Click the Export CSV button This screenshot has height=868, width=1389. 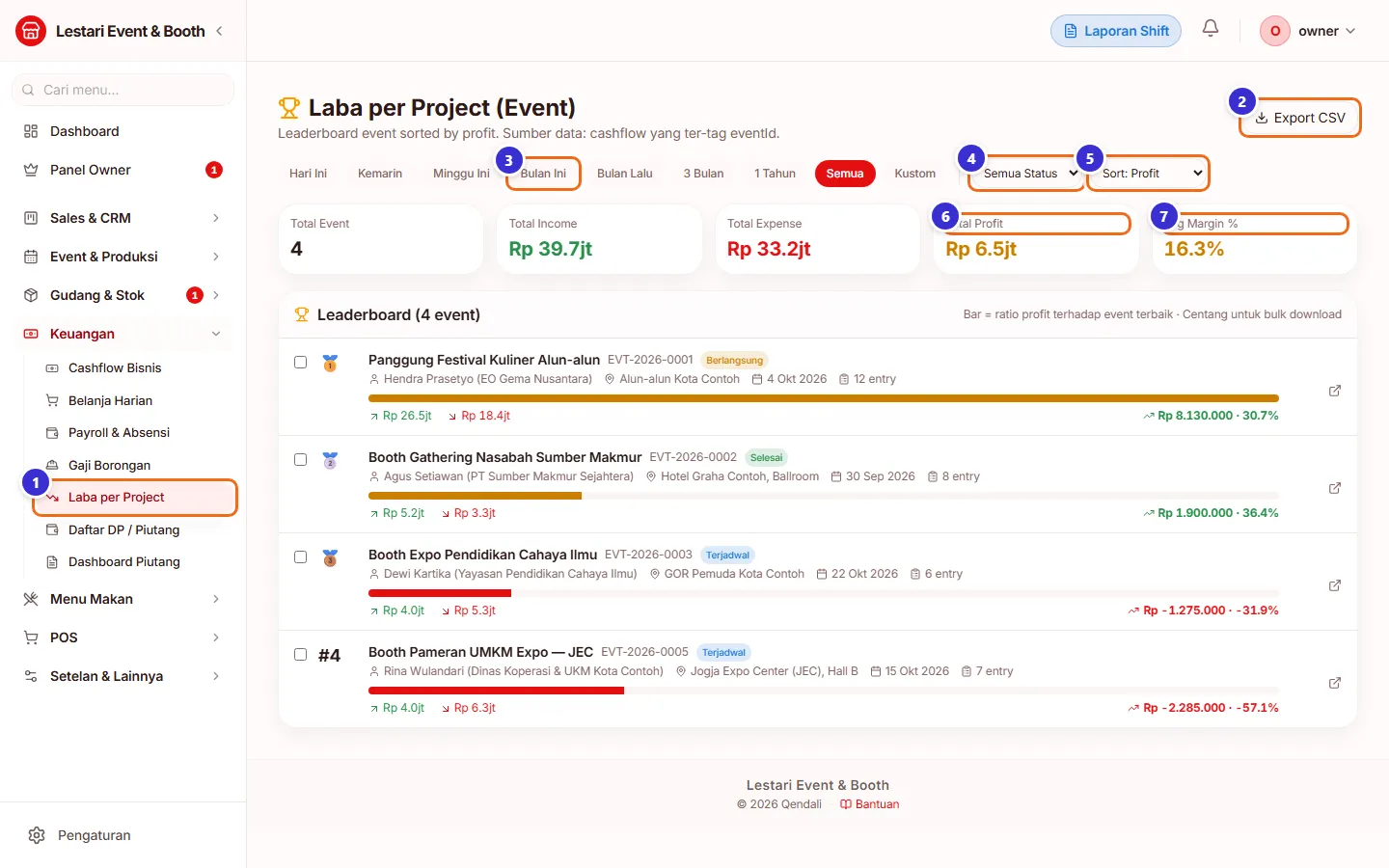click(x=1300, y=118)
